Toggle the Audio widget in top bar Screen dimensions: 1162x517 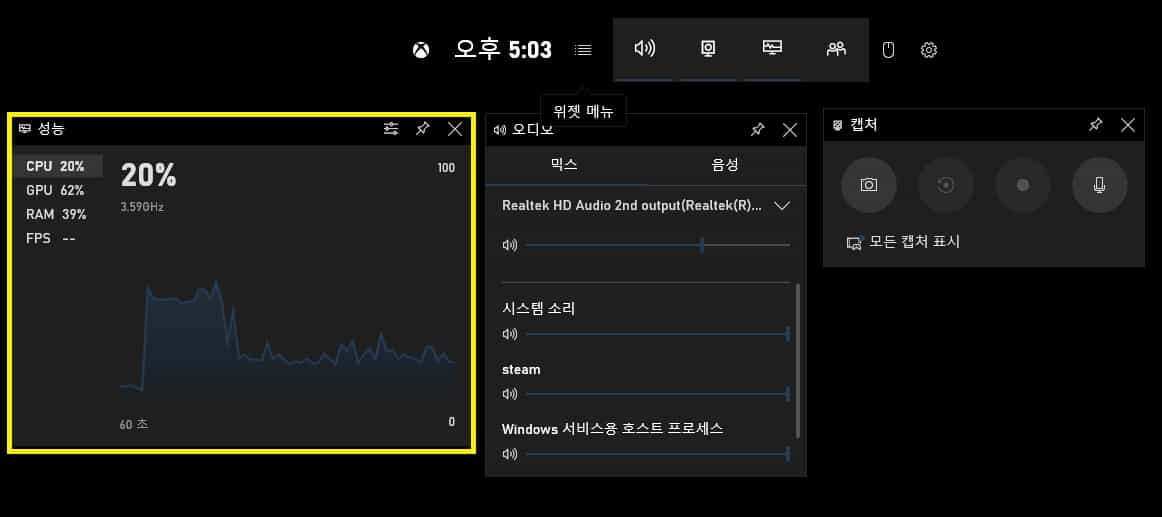coord(645,48)
